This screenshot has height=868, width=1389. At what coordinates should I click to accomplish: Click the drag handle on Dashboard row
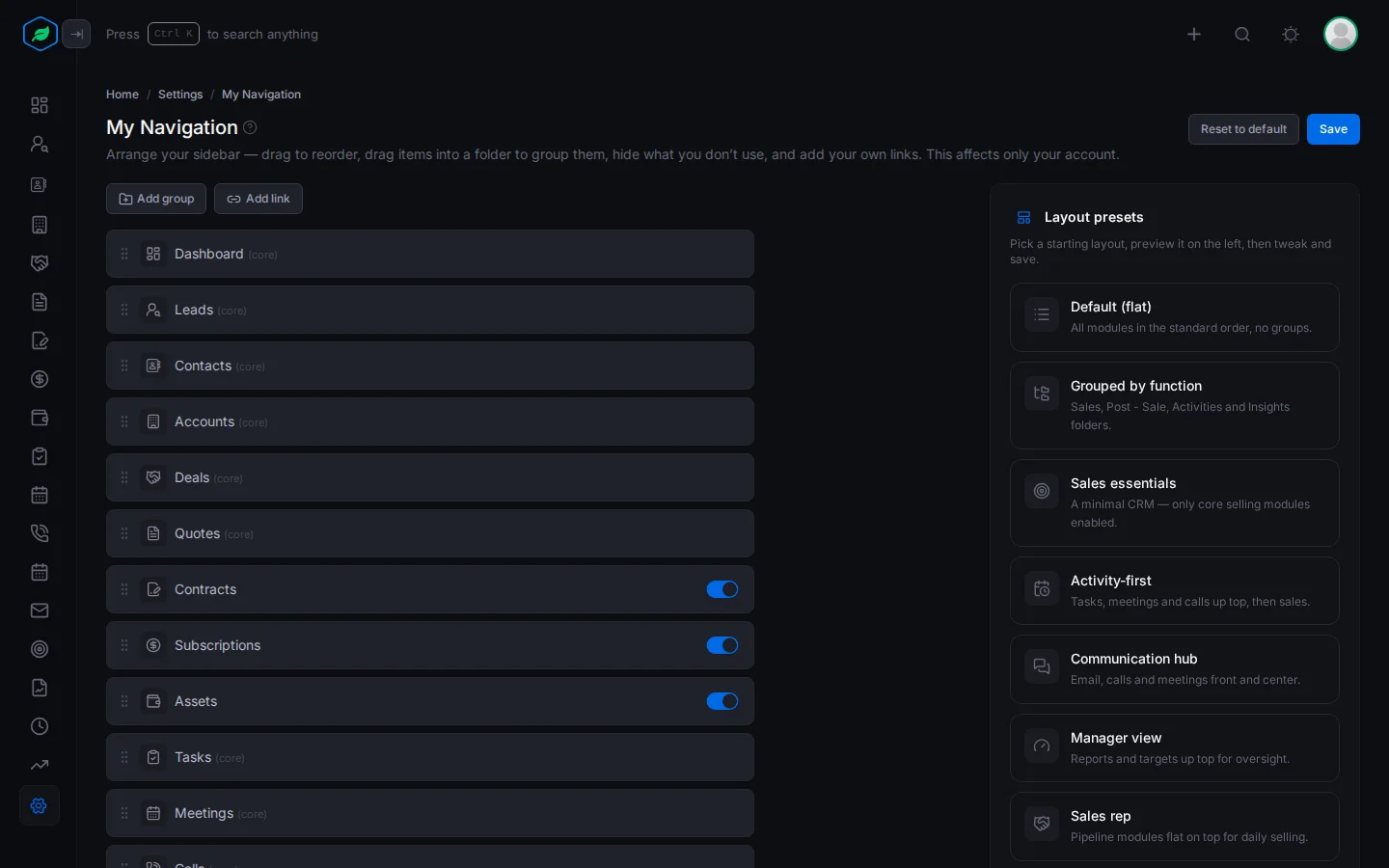click(x=124, y=254)
